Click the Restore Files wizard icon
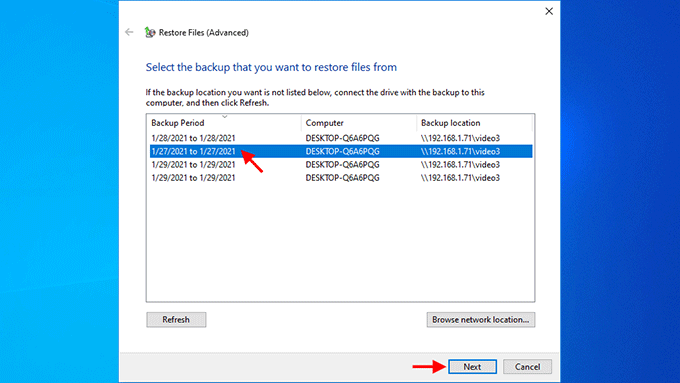The height and width of the screenshot is (383, 680). pyautogui.click(x=150, y=32)
